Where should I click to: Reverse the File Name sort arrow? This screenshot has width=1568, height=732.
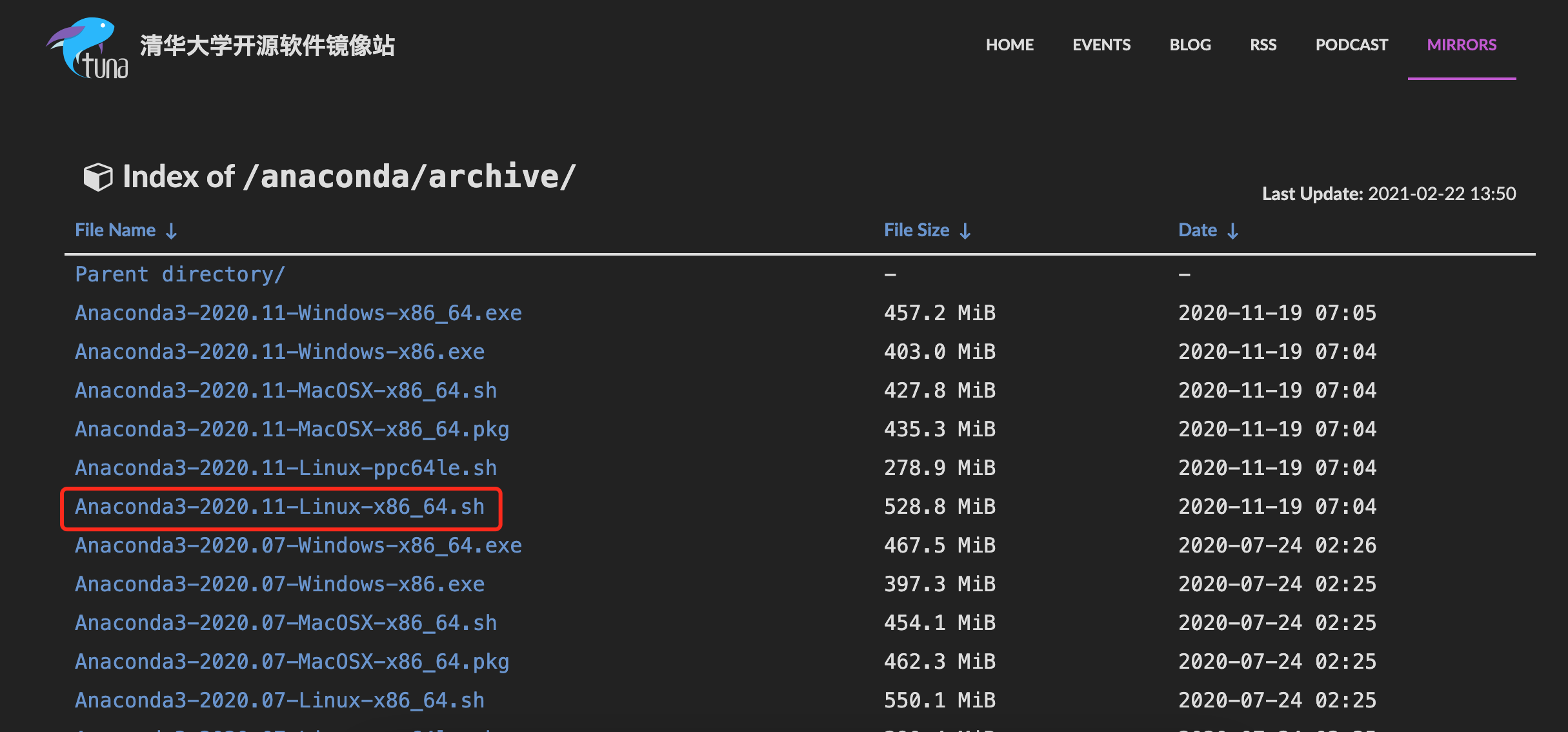171,230
